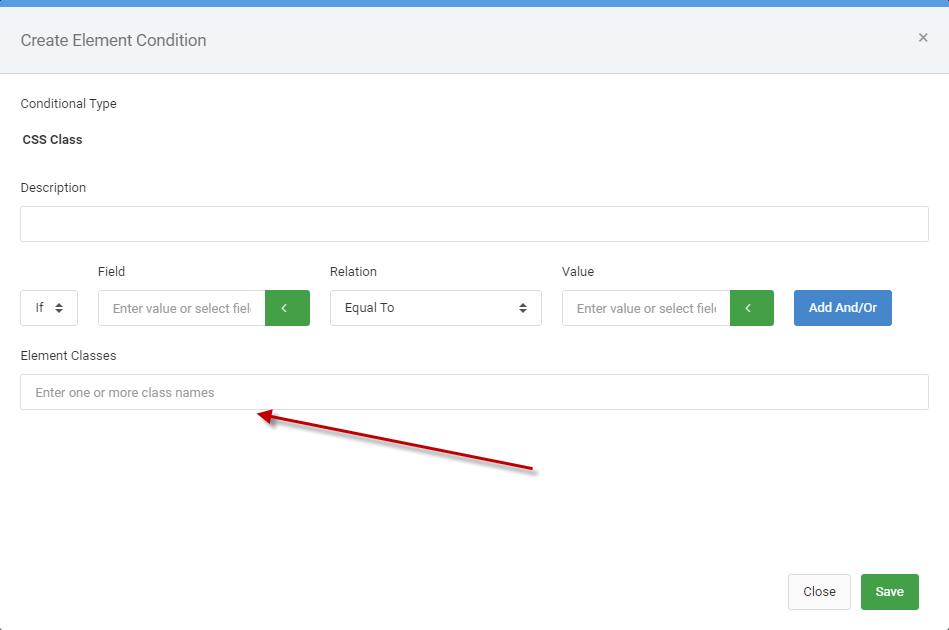Click the Value column label
949x630 pixels.
[x=578, y=272]
